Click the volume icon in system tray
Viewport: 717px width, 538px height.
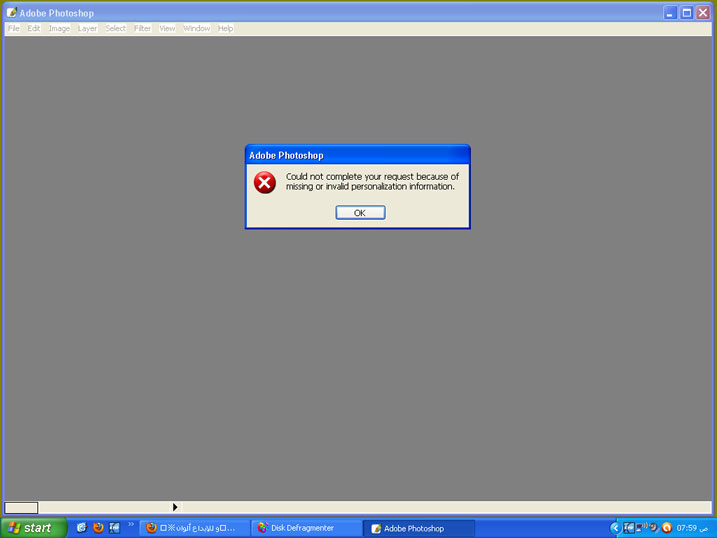[x=652, y=527]
